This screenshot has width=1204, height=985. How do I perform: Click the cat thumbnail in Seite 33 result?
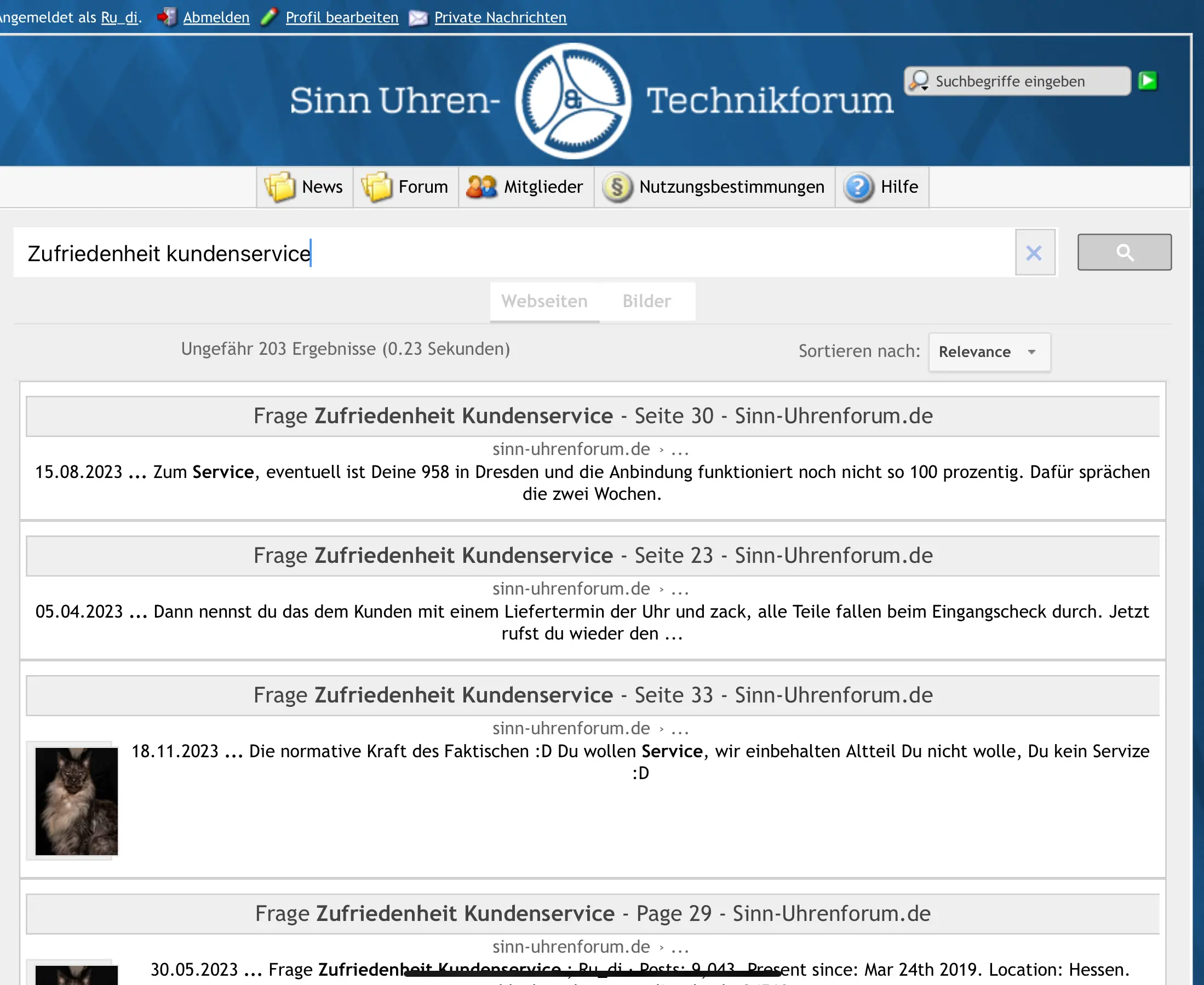coord(76,800)
